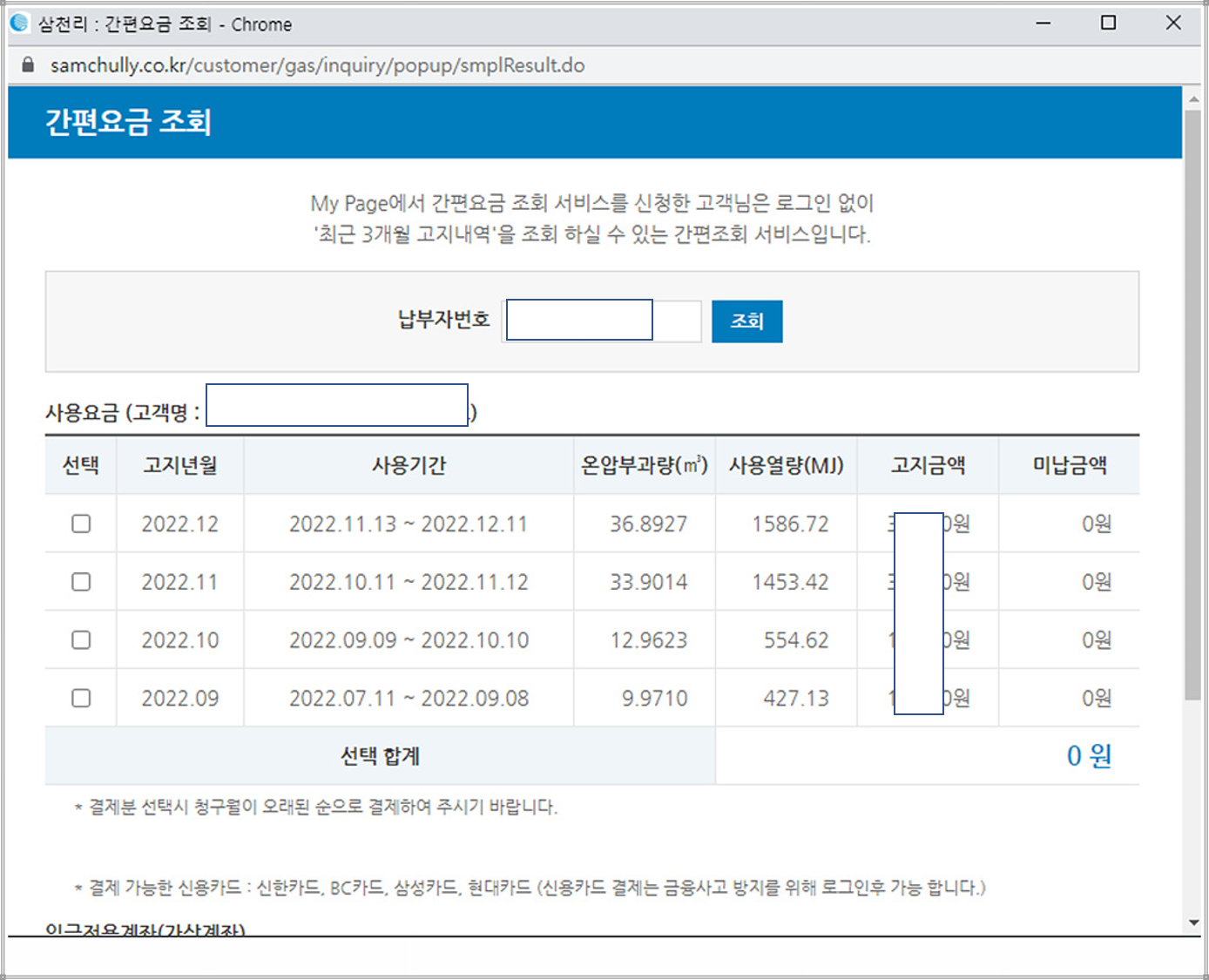Click the 2022.09 billing month cell

[180, 698]
